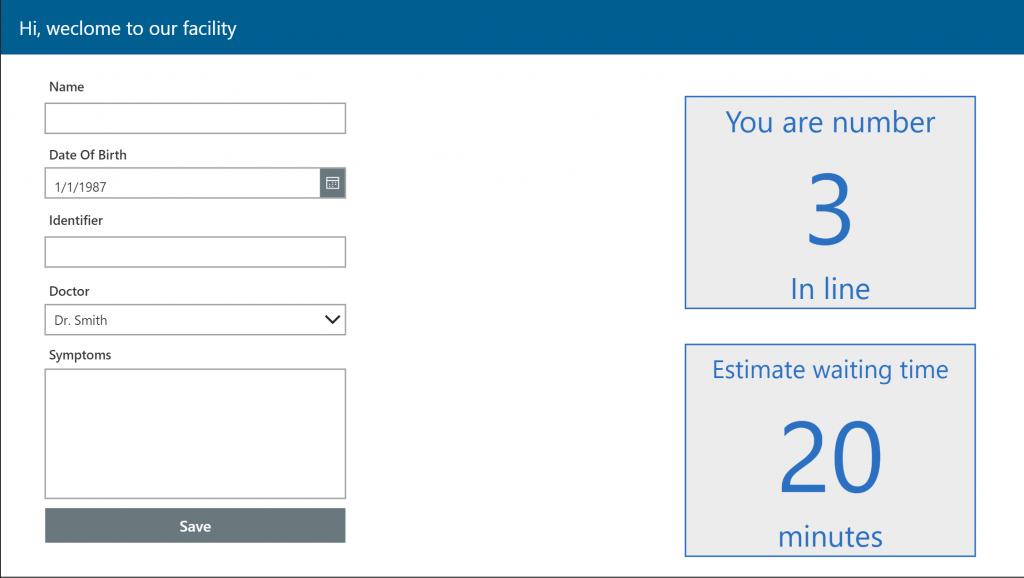The width and height of the screenshot is (1024, 578).
Task: Click the waiting time value 20
Action: click(830, 458)
